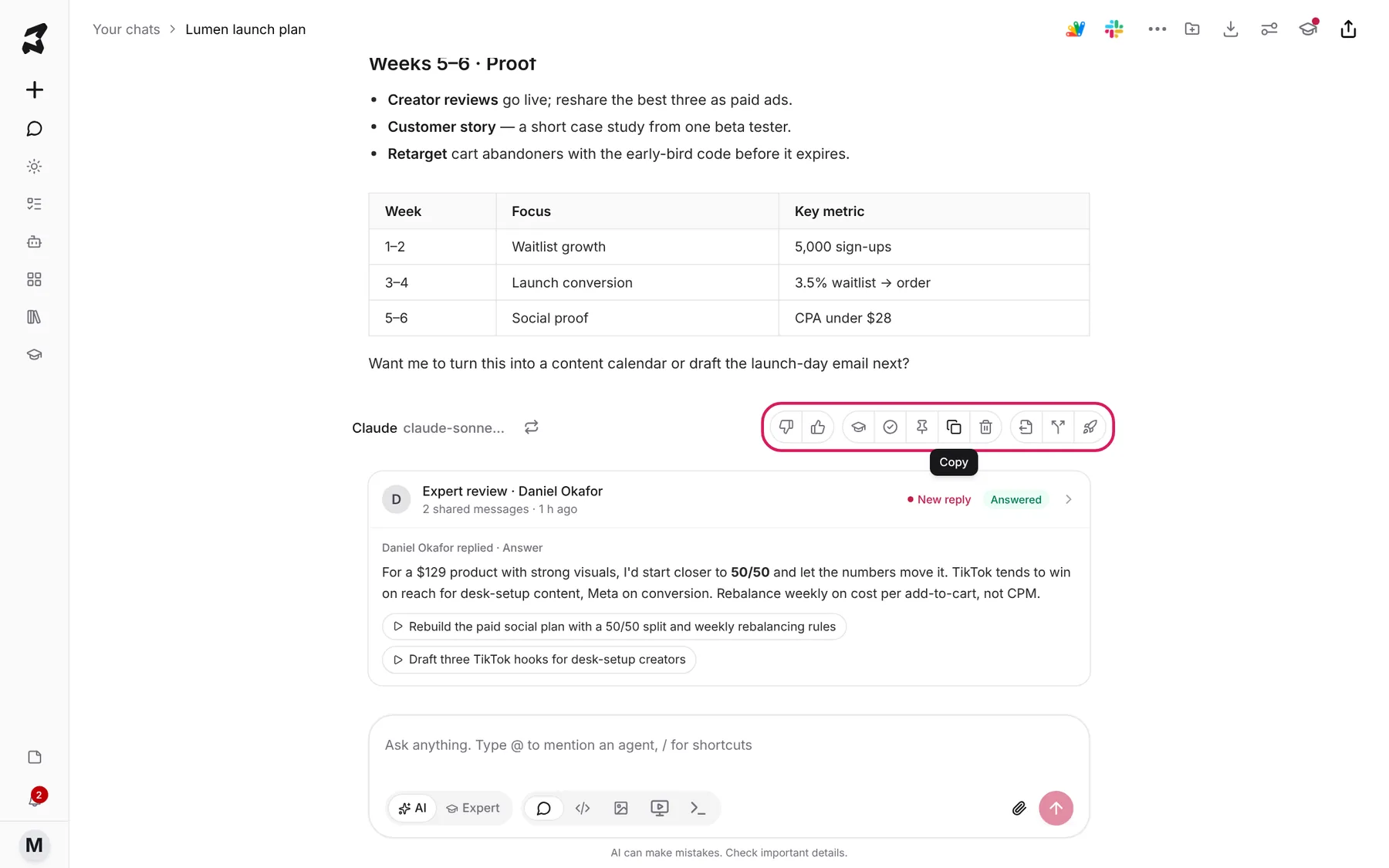Click the branch/fork icon in message actions

[1058, 427]
